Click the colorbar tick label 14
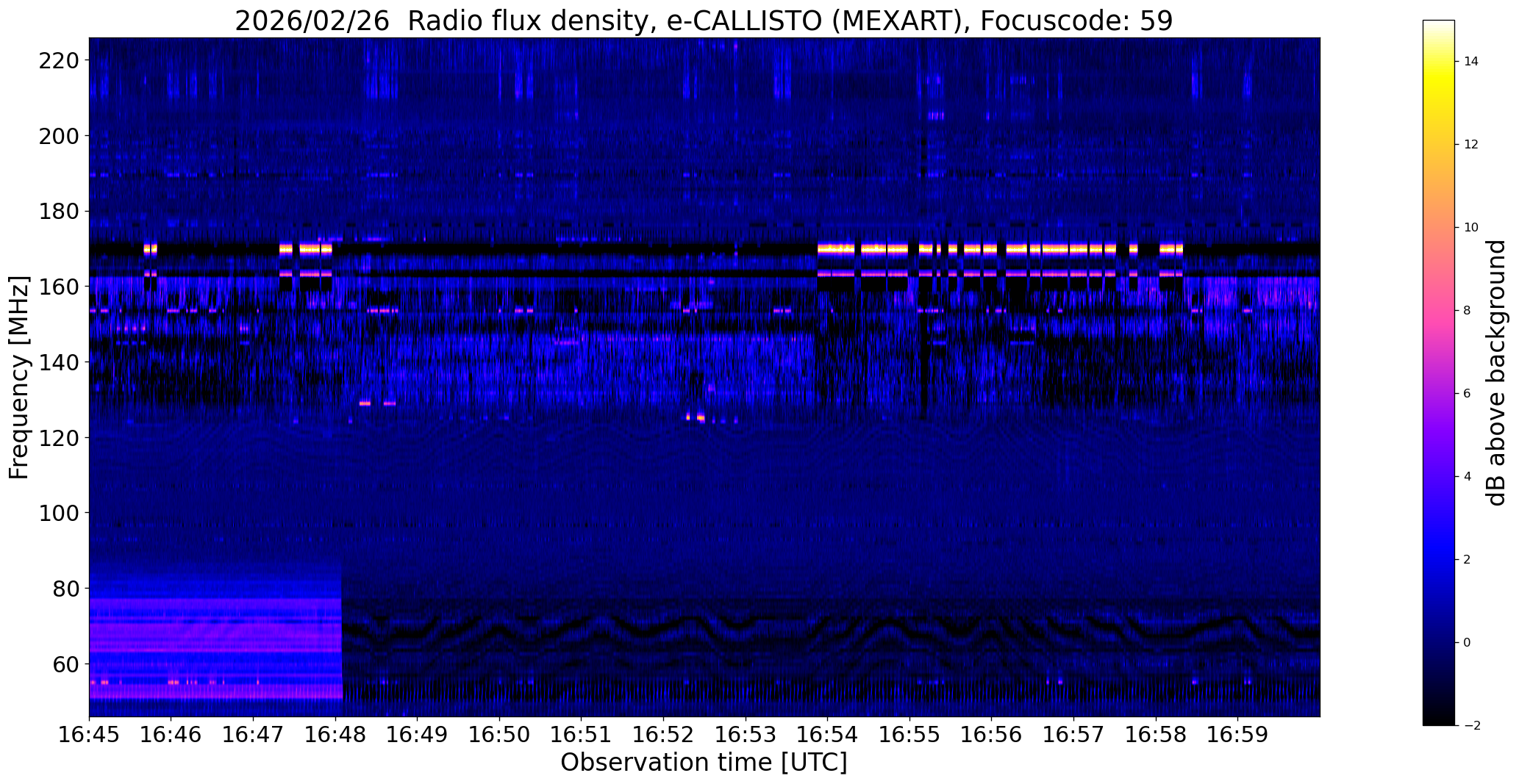This screenshot has height=784, width=1519. [1471, 62]
